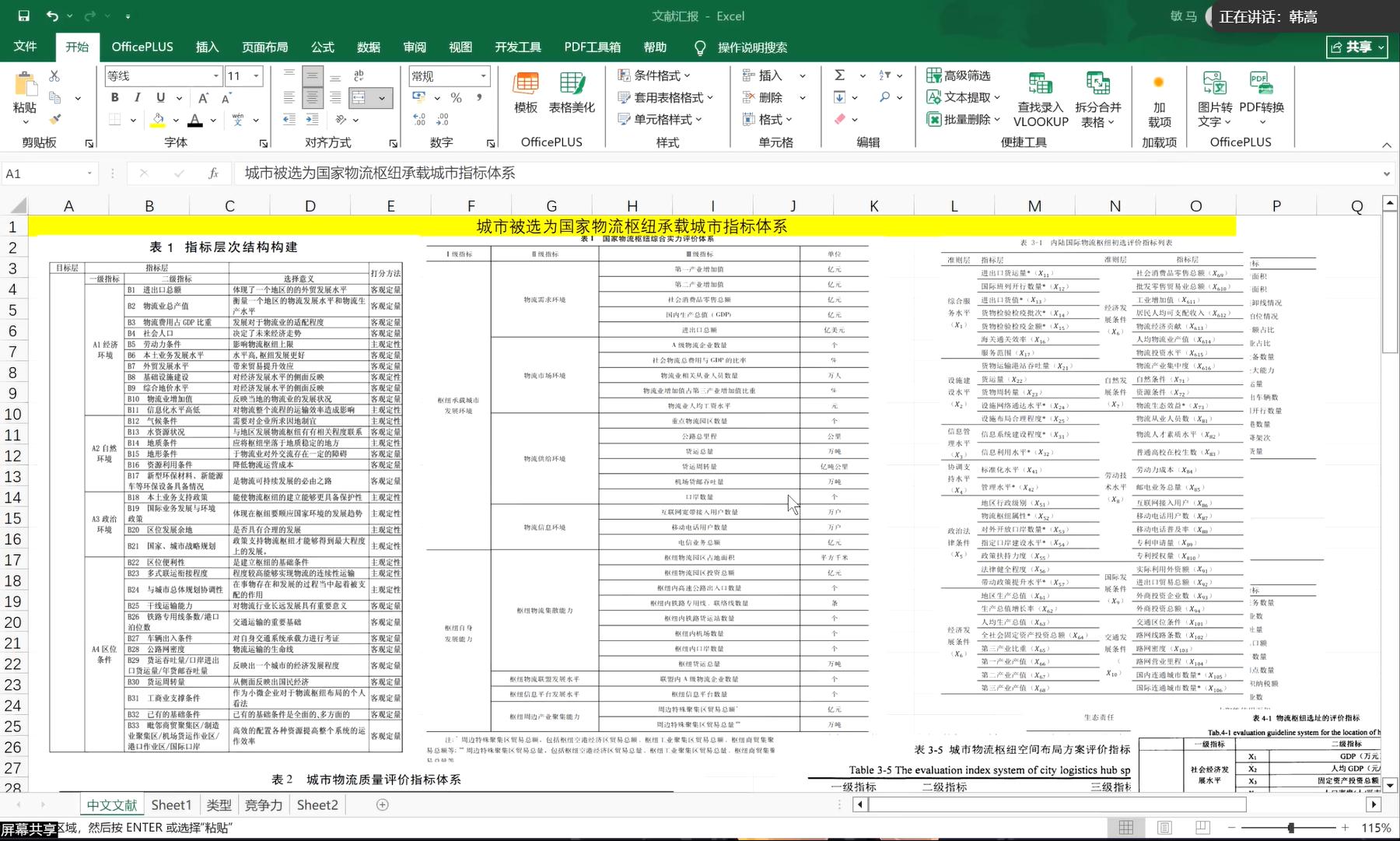Click the AutoSum sigma icon
Viewport: 1400px width, 841px height.
tap(840, 75)
